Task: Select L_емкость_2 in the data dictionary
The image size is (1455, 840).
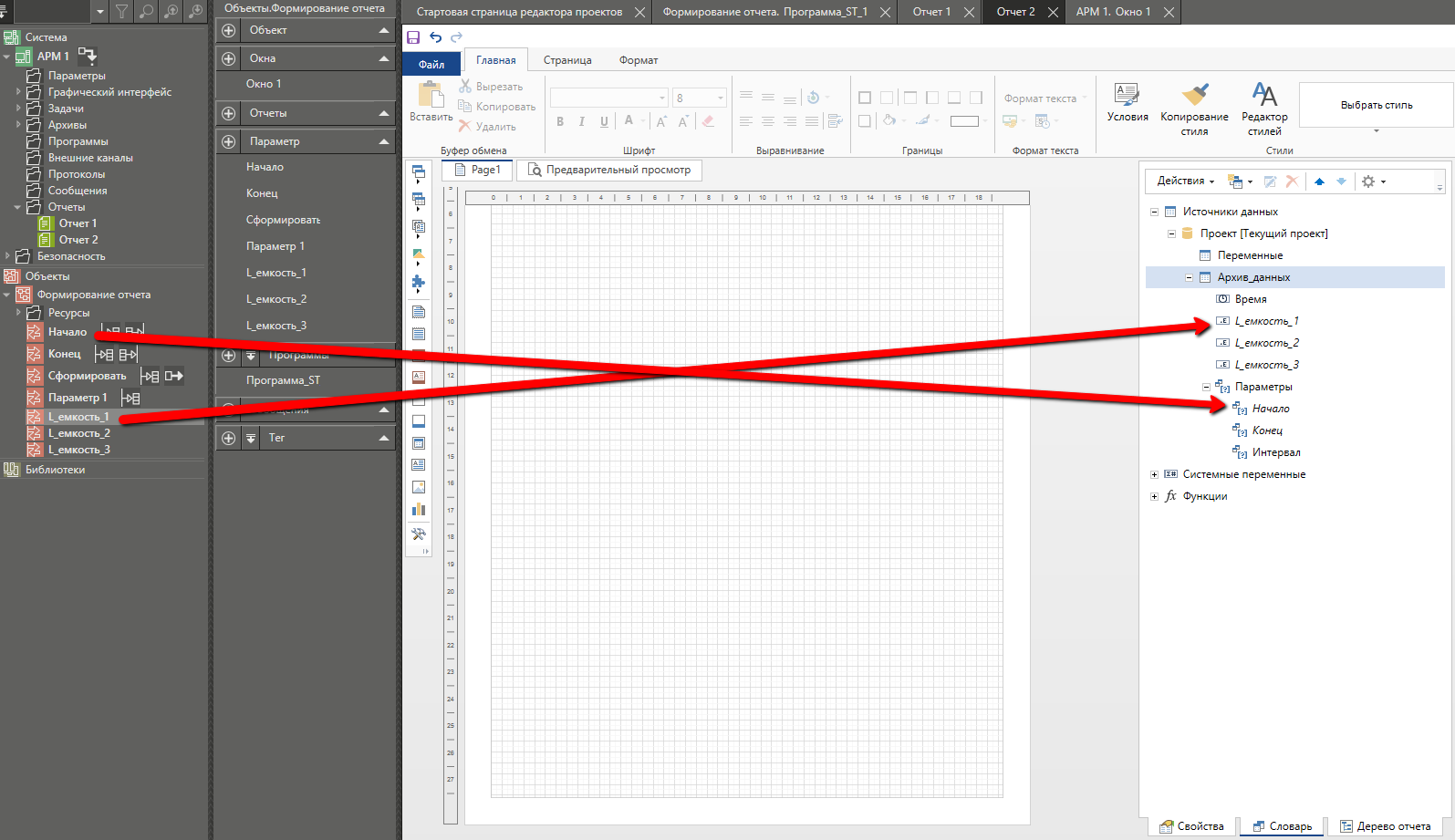Action: [1266, 343]
